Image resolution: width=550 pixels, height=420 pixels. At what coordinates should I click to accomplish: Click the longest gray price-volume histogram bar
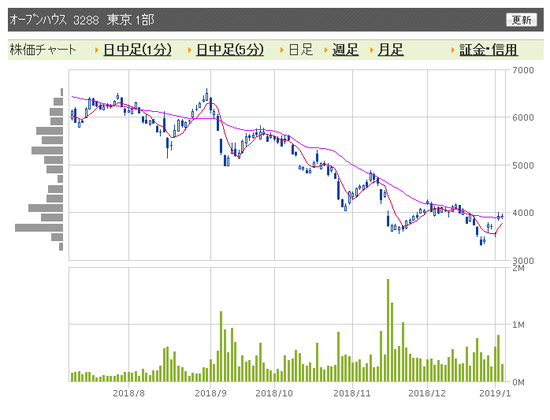pyautogui.click(x=39, y=228)
